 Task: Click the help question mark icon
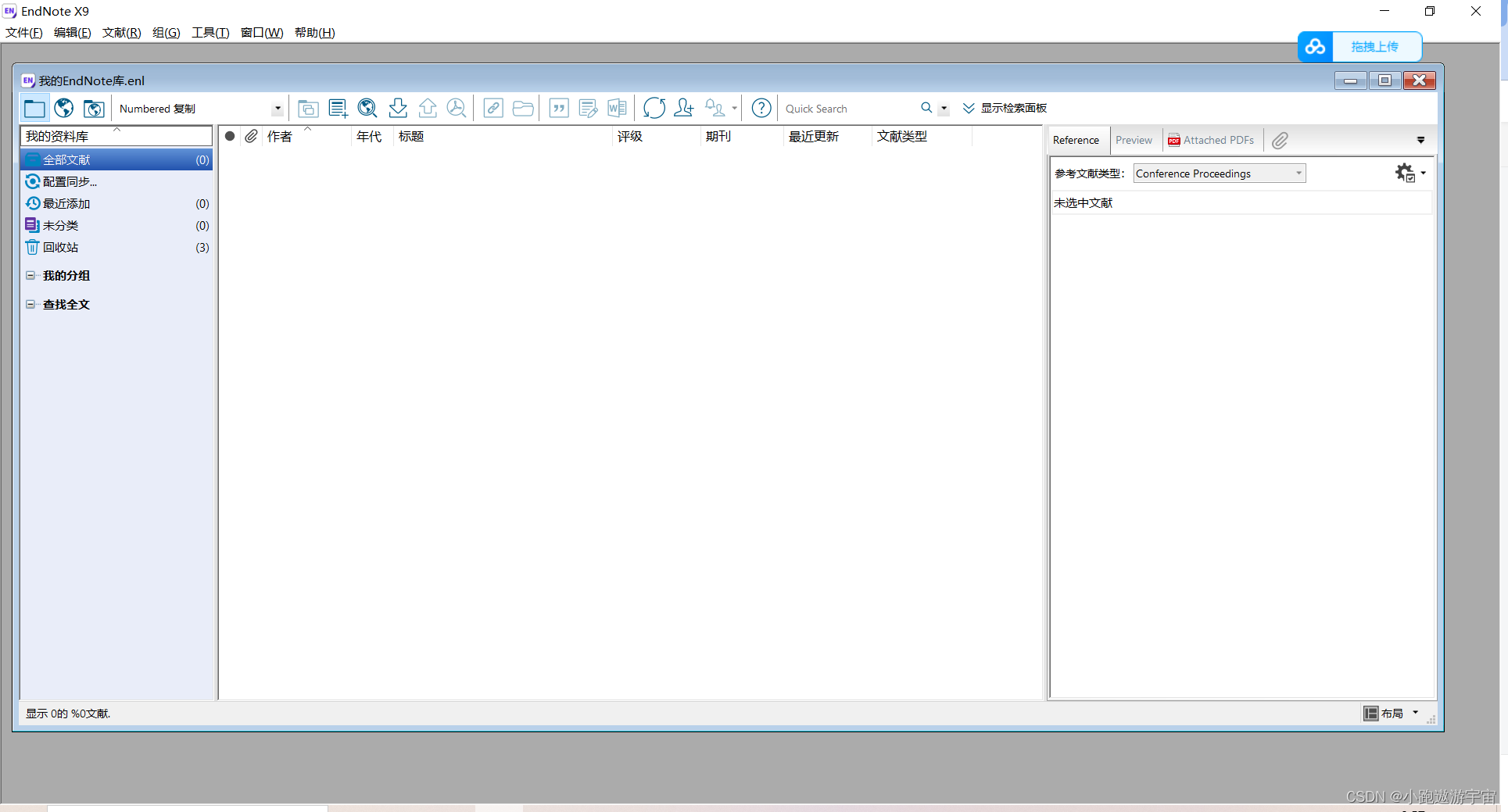point(761,109)
